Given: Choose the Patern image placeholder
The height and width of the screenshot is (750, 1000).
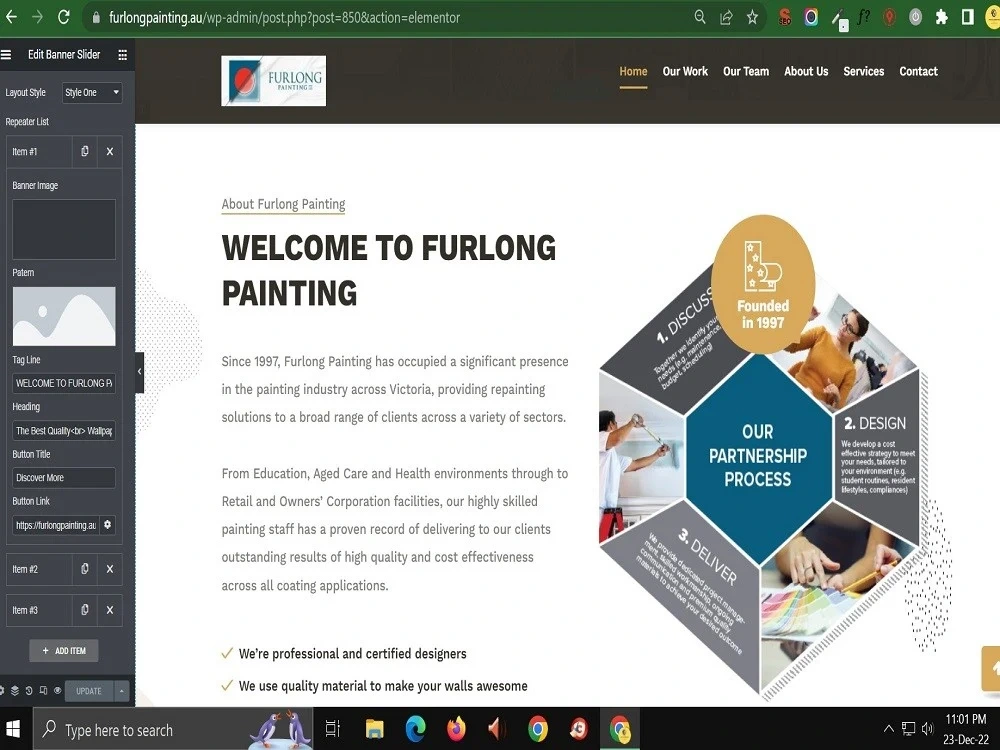Looking at the screenshot, I should 64,316.
